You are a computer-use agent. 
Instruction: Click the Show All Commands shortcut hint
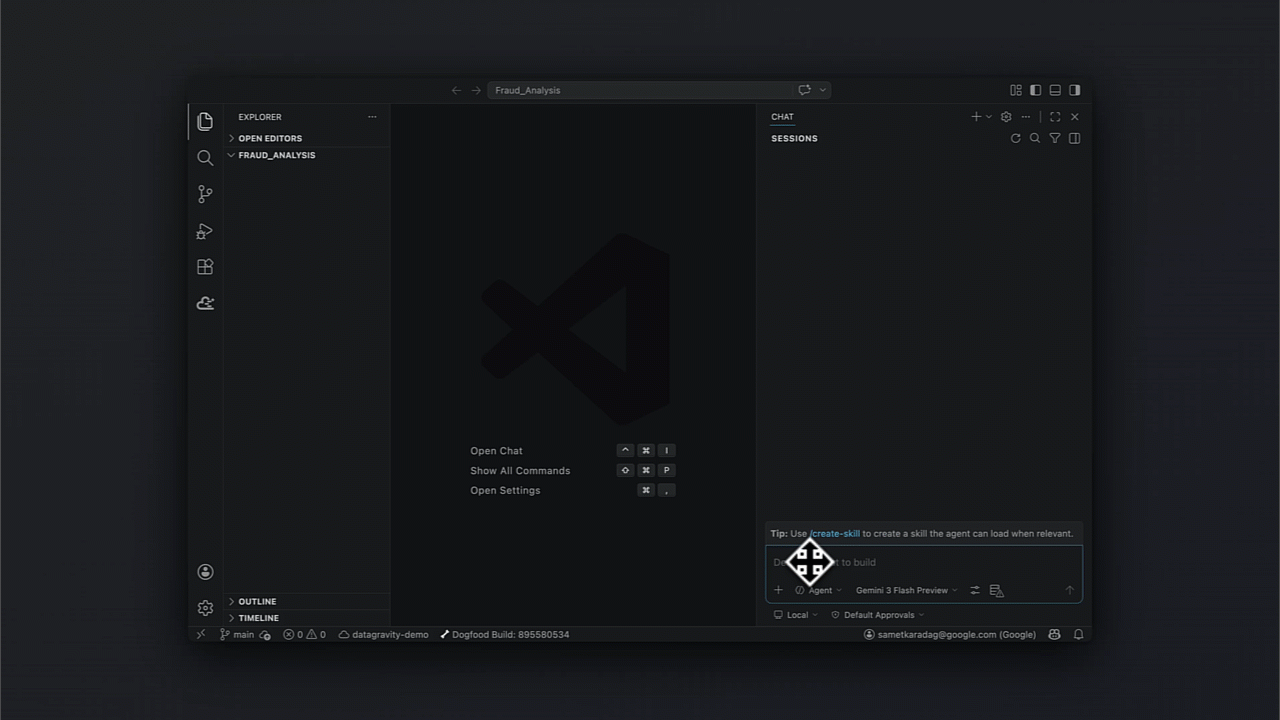[520, 471]
